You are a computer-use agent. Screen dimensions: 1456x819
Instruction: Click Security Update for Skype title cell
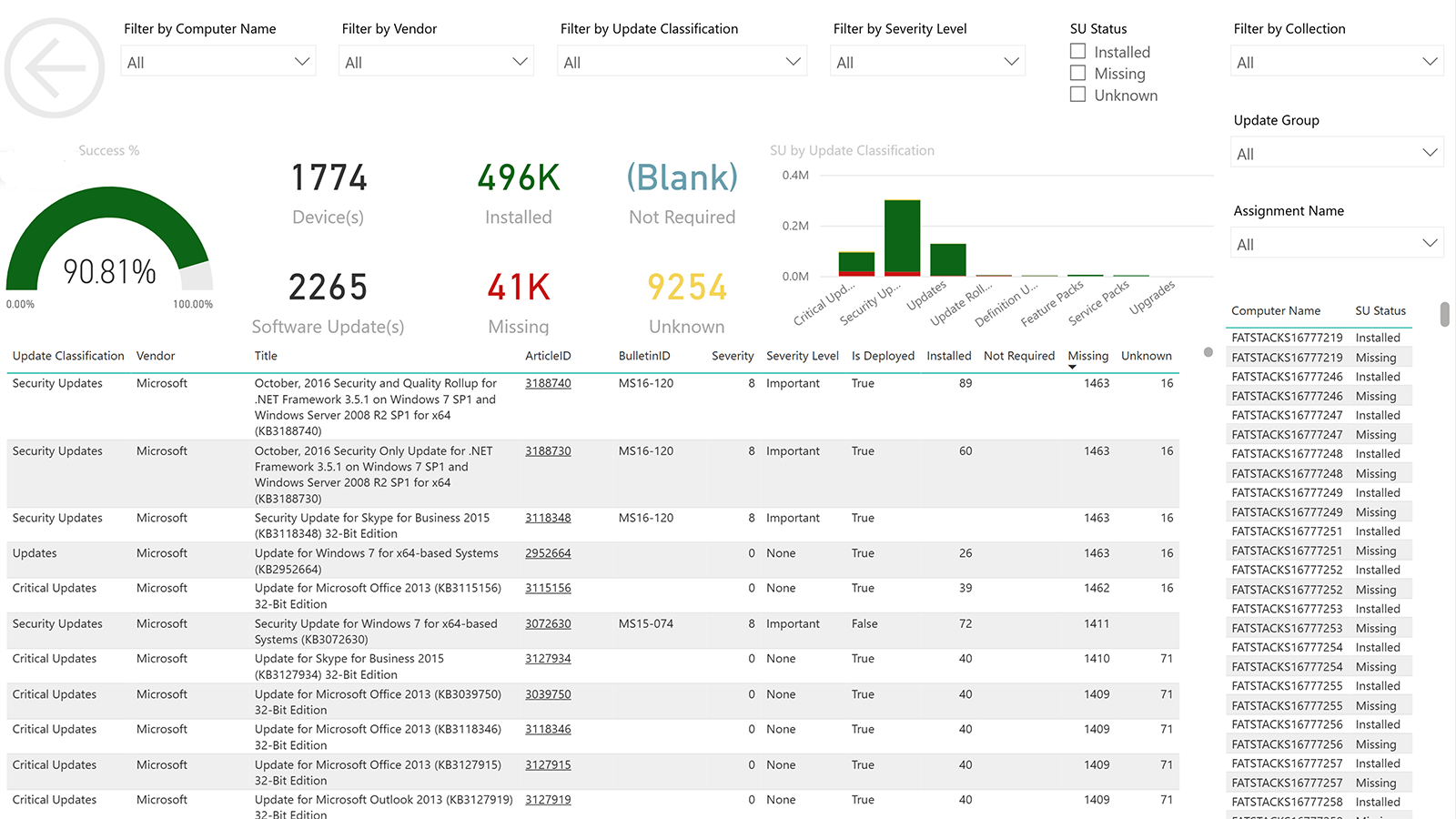click(372, 525)
